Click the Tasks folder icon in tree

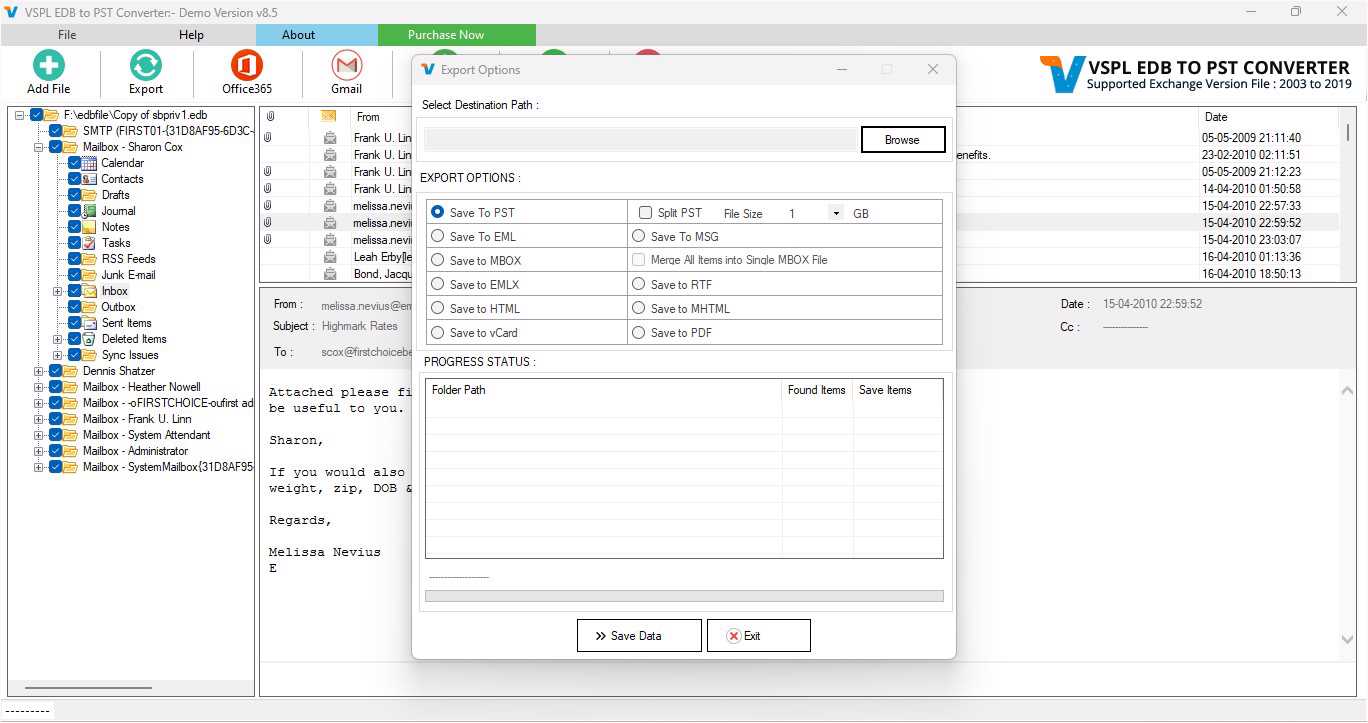90,243
